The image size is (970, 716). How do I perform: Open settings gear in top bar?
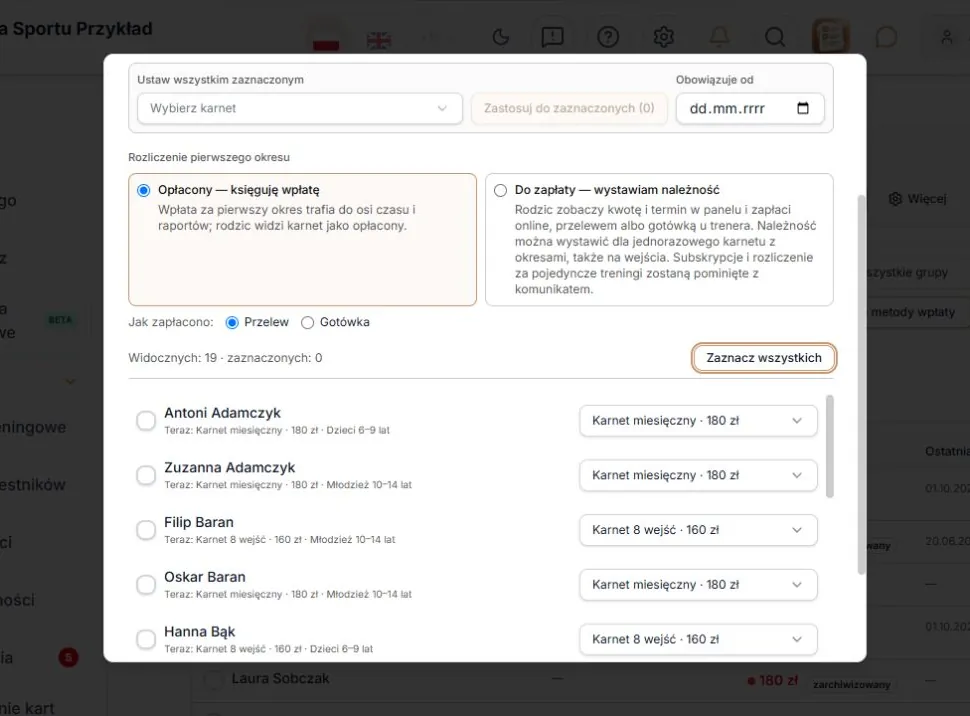(x=664, y=37)
